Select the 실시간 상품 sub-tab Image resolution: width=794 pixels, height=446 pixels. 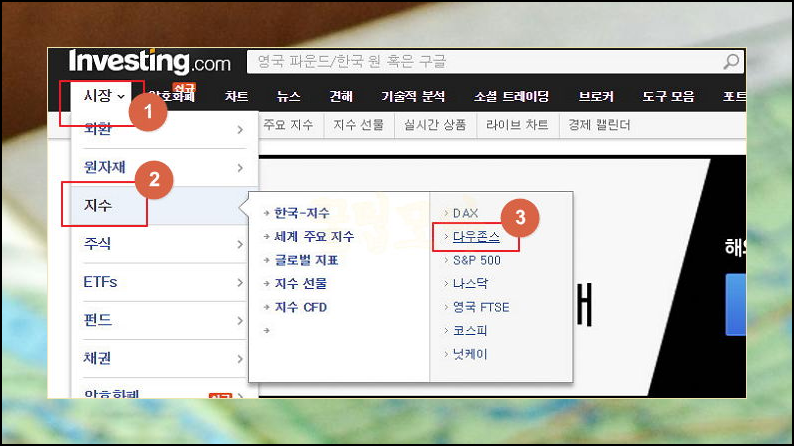coord(435,125)
